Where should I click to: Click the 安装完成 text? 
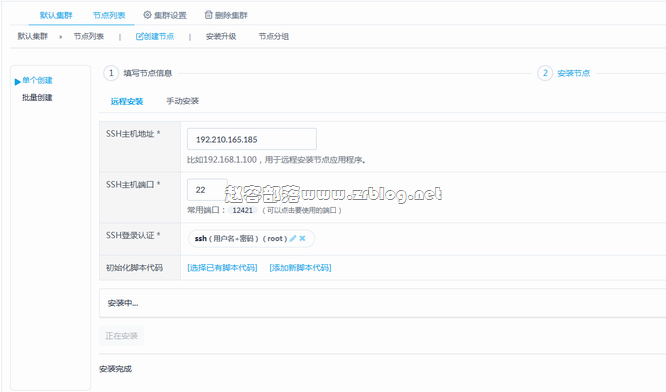pos(116,369)
